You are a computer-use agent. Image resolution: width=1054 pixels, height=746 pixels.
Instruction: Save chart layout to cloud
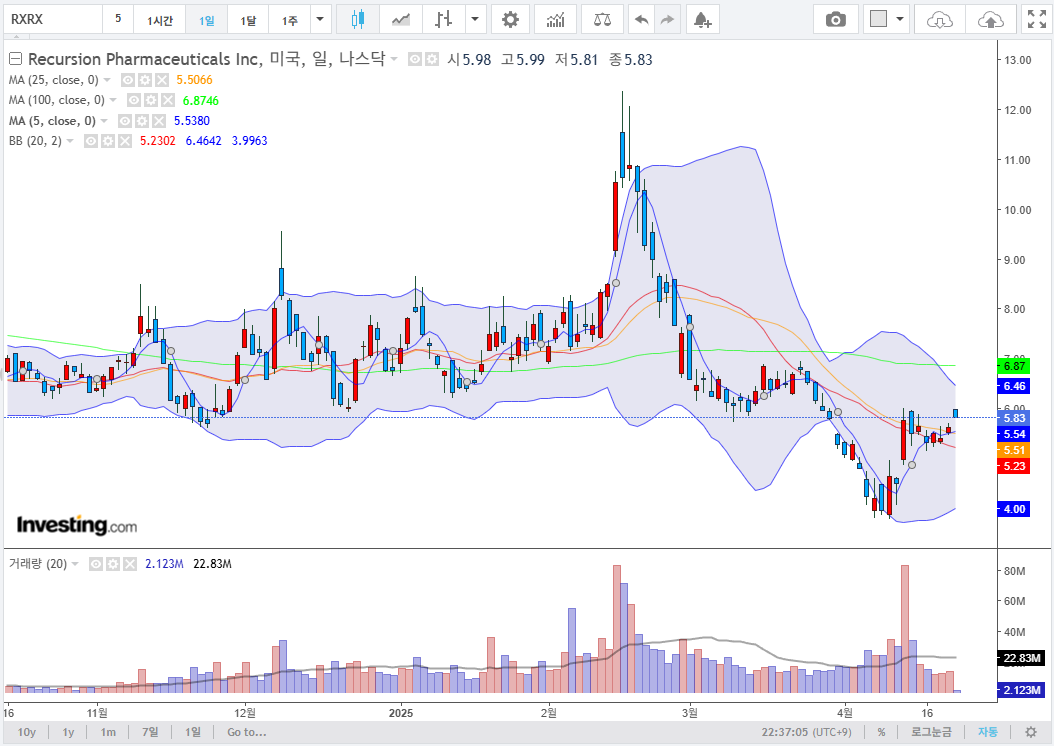[x=990, y=19]
